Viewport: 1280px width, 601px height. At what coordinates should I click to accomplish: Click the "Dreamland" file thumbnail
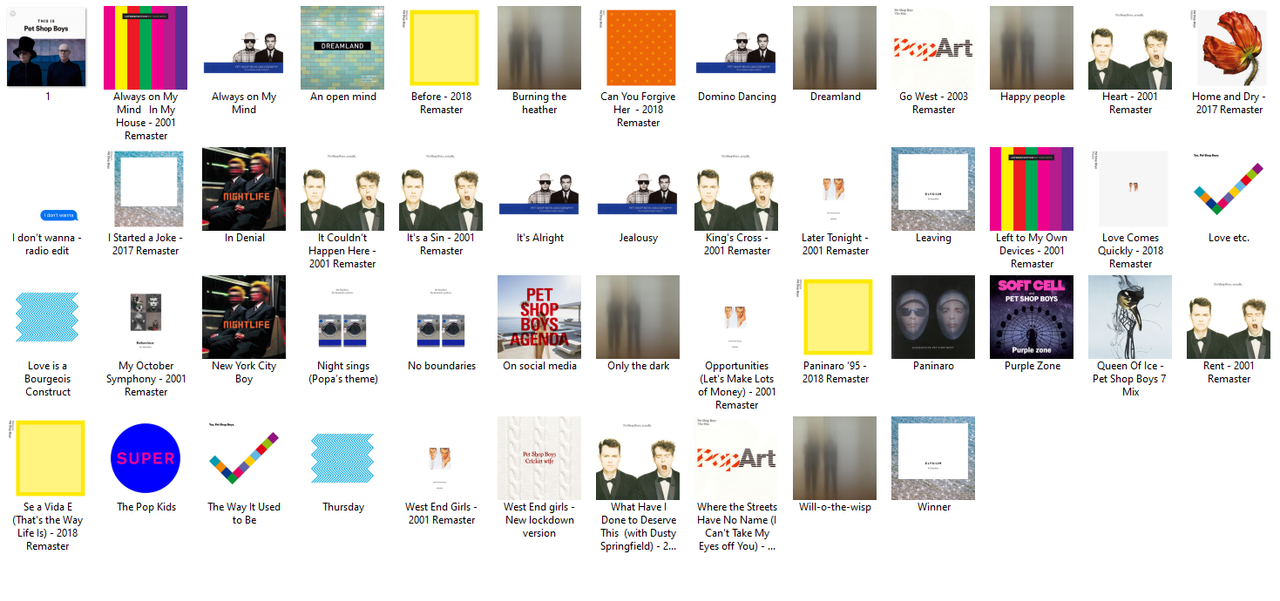point(835,48)
